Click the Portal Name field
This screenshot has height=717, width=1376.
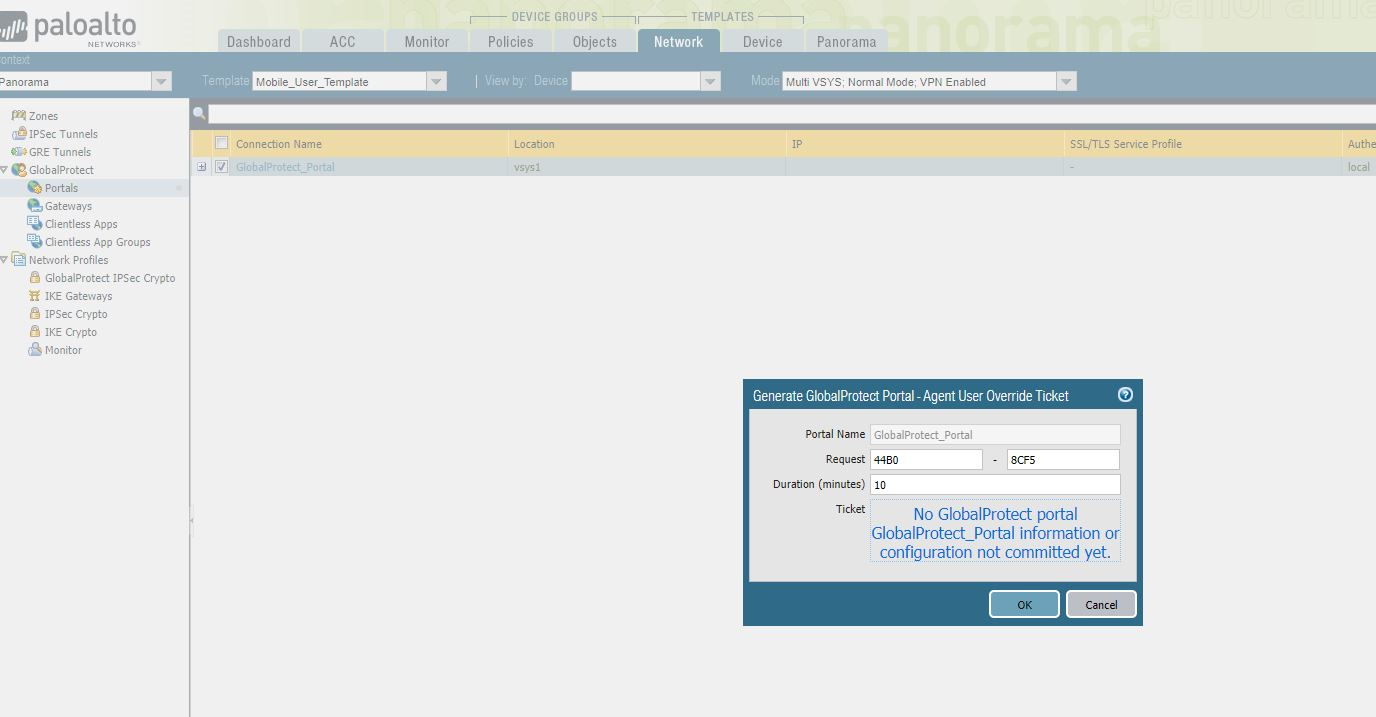click(995, 434)
